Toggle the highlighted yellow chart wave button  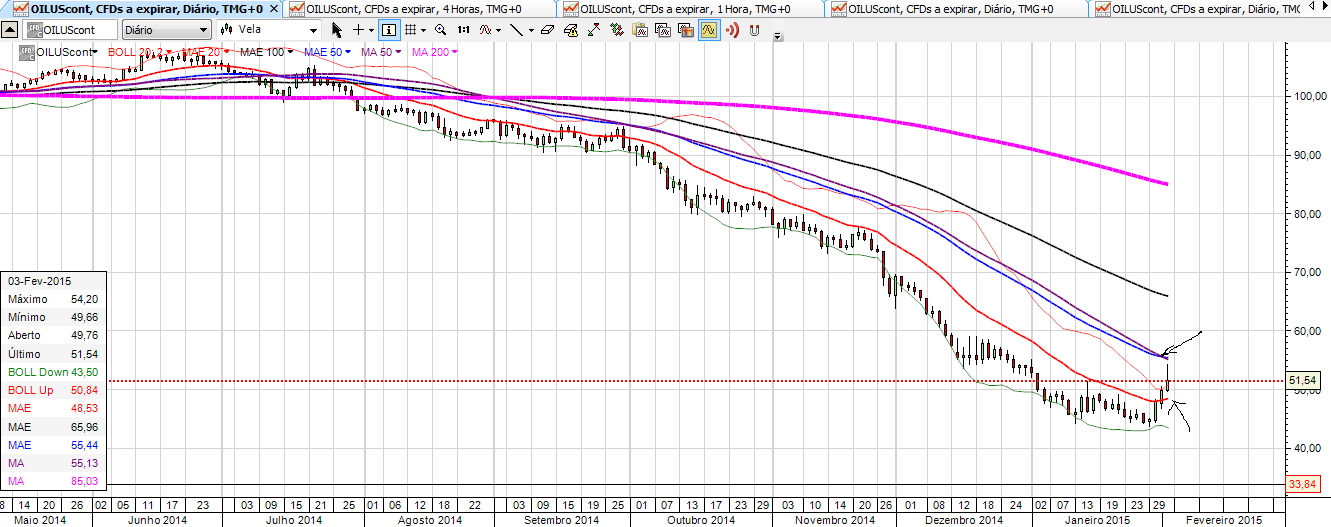[x=708, y=30]
